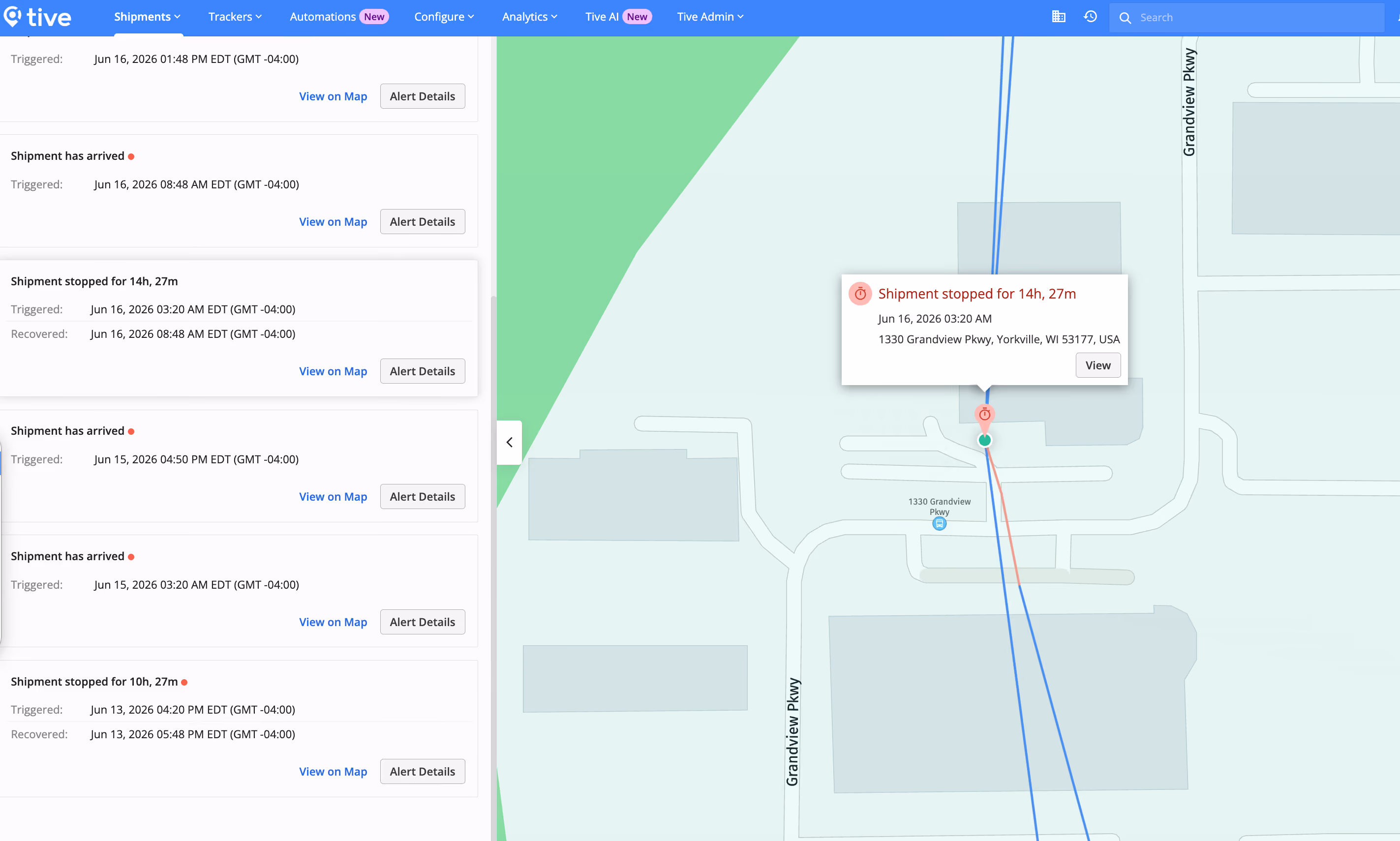The image size is (1400, 841).
Task: Click recovered time 'Jun 16, 2026 08:48 AM EDT'
Action: (193, 334)
